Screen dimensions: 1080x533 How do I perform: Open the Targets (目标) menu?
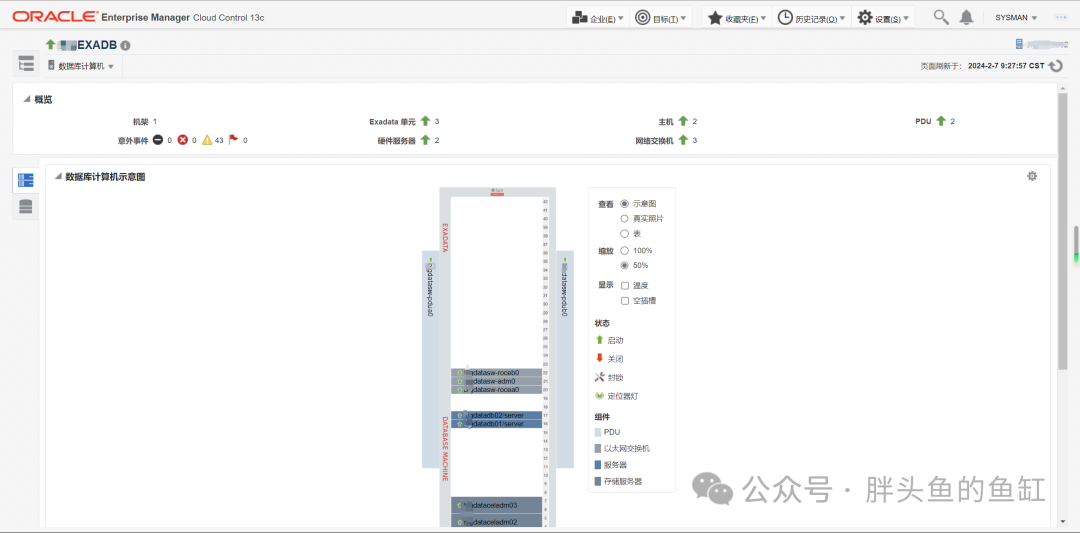[661, 18]
